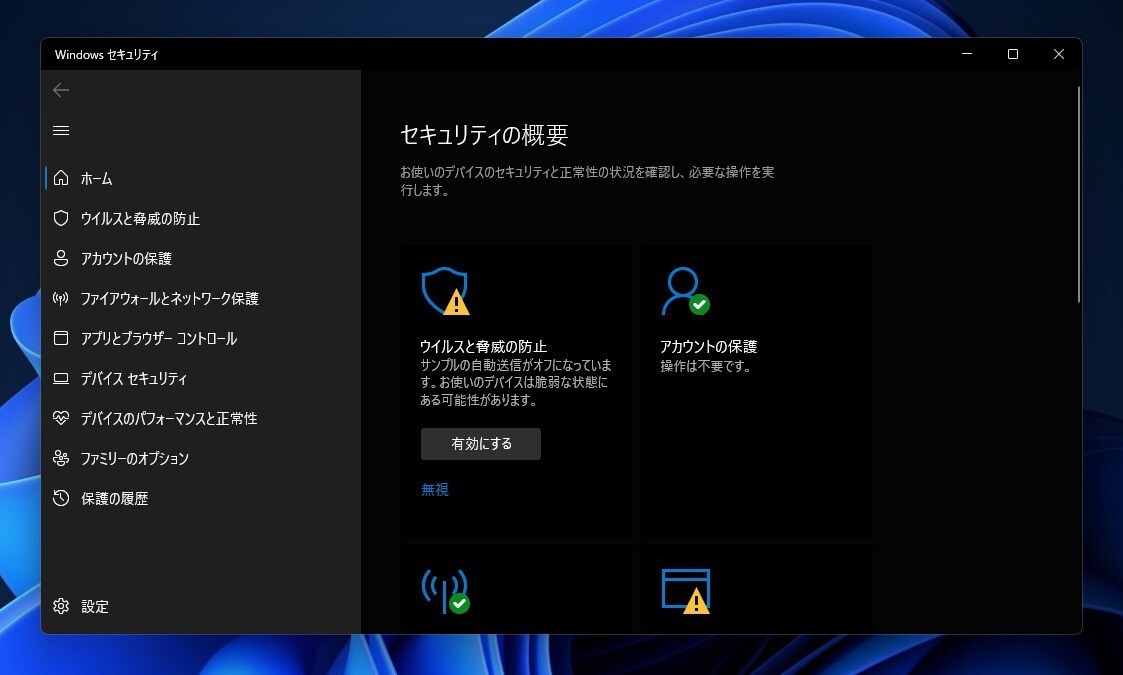Open 設定 at the sidebar bottom
This screenshot has width=1123, height=675.
coord(95,607)
